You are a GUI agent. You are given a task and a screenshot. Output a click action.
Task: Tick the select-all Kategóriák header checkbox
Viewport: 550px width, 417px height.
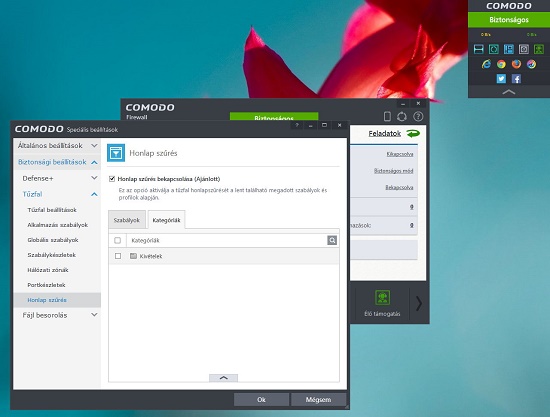tap(118, 240)
